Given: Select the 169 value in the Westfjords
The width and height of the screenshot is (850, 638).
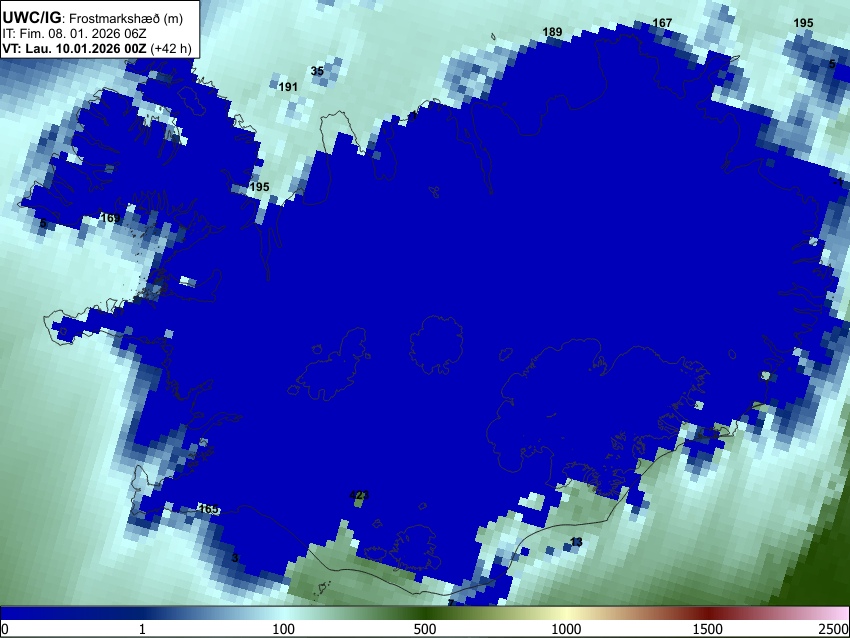Looking at the screenshot, I should tap(110, 218).
